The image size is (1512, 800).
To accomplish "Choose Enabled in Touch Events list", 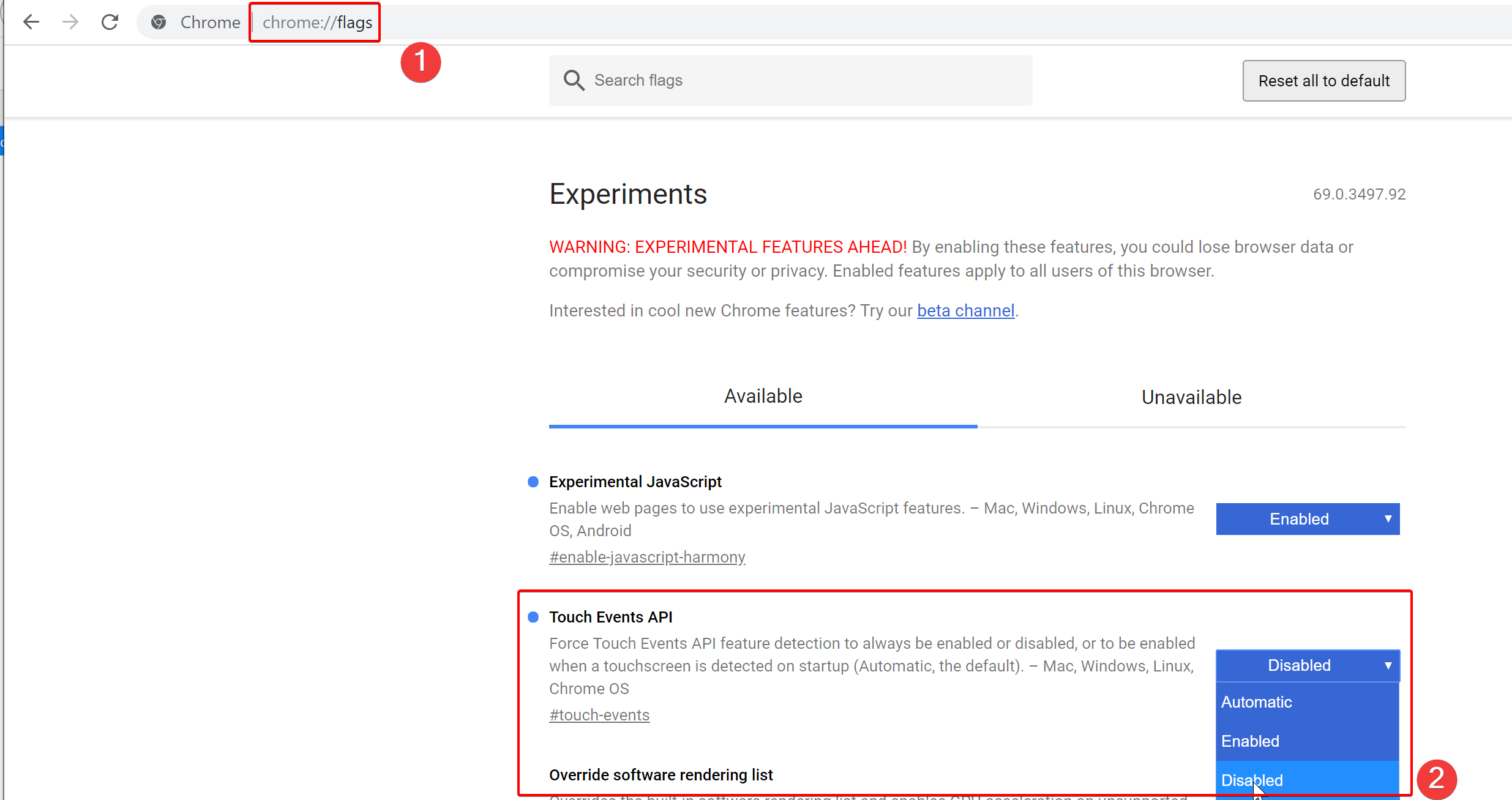I will point(1251,741).
